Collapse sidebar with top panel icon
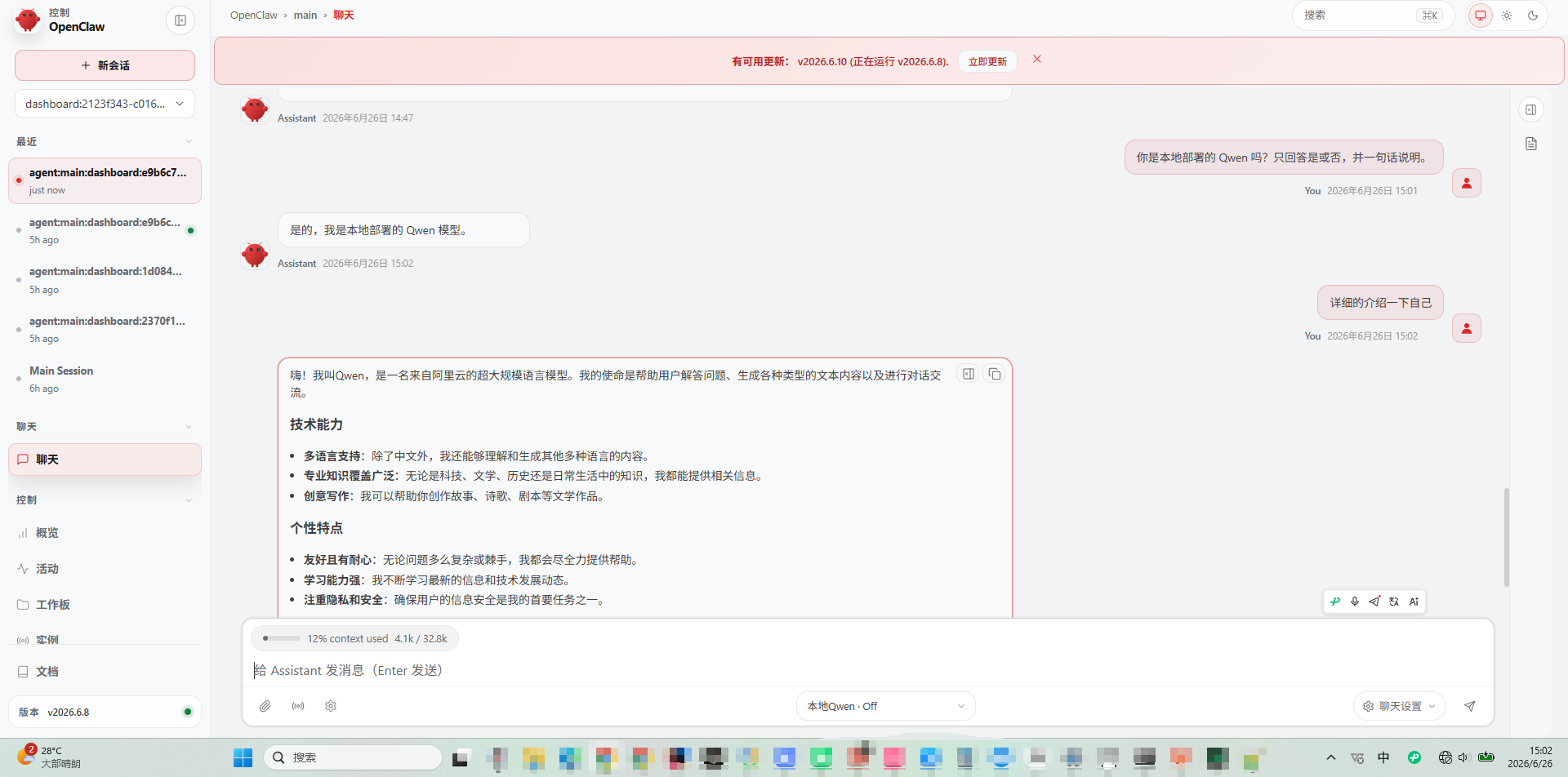Viewport: 1568px width, 777px height. (x=180, y=20)
